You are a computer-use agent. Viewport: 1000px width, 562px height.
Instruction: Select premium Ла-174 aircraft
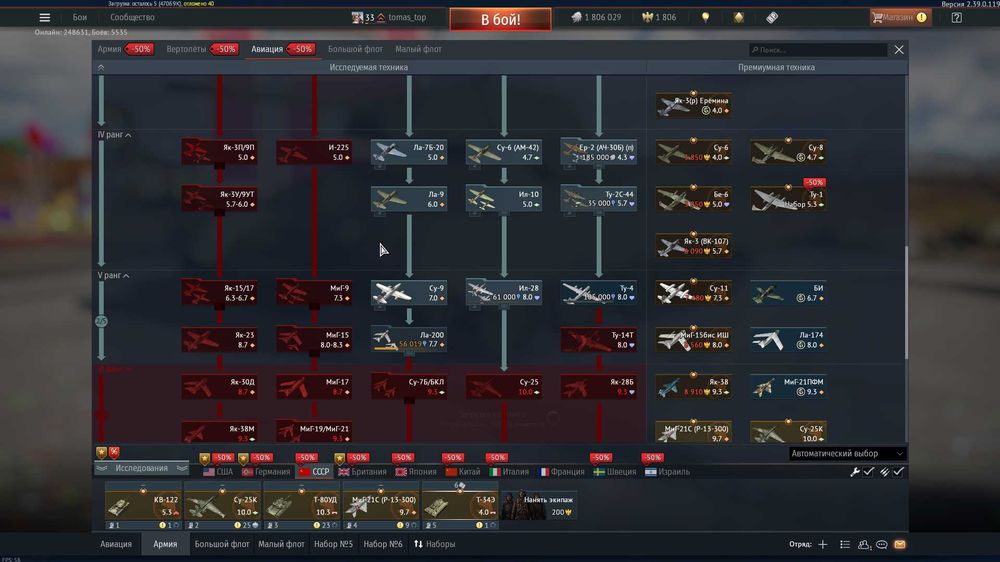(x=788, y=339)
